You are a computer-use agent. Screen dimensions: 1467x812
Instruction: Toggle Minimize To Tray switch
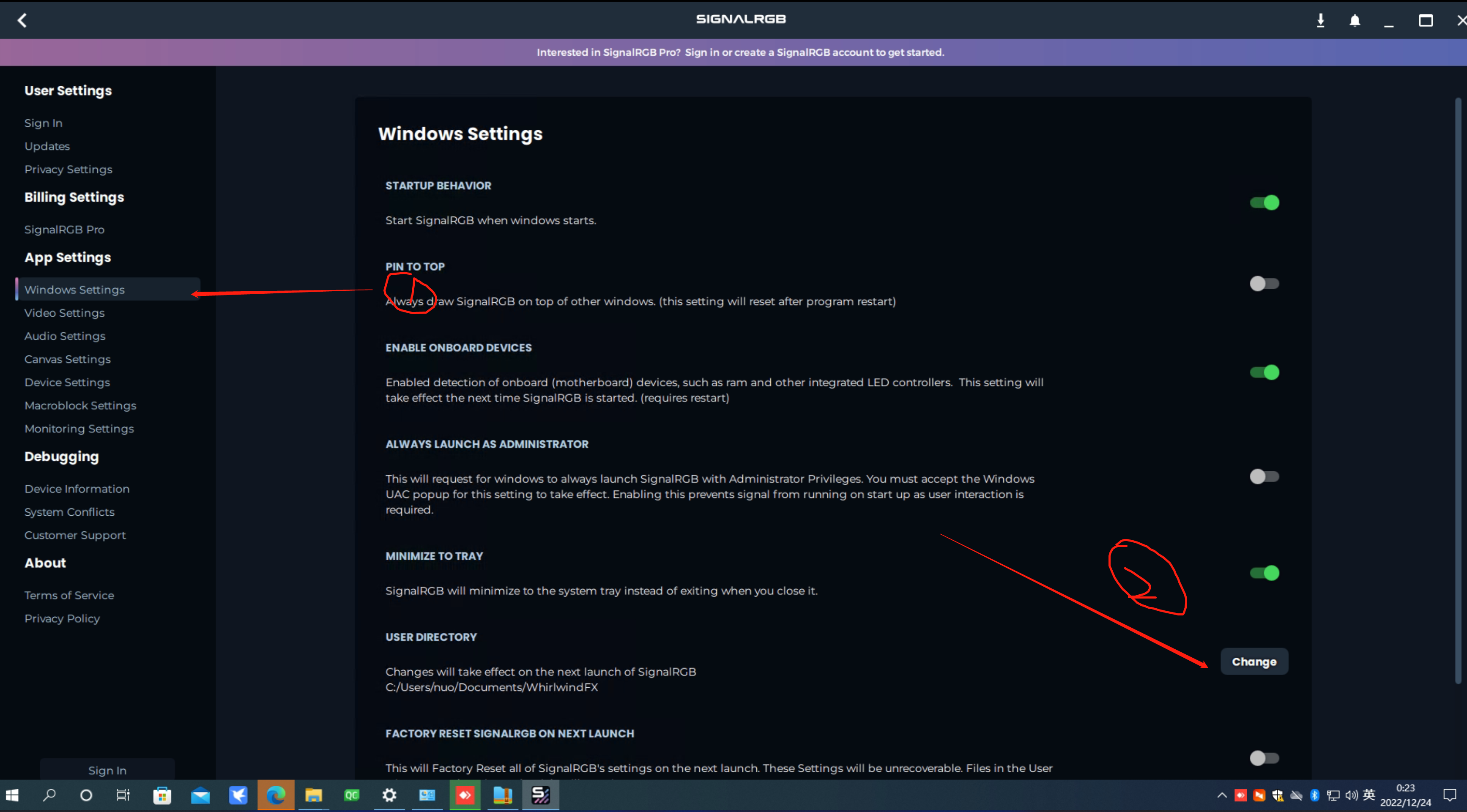click(x=1264, y=573)
